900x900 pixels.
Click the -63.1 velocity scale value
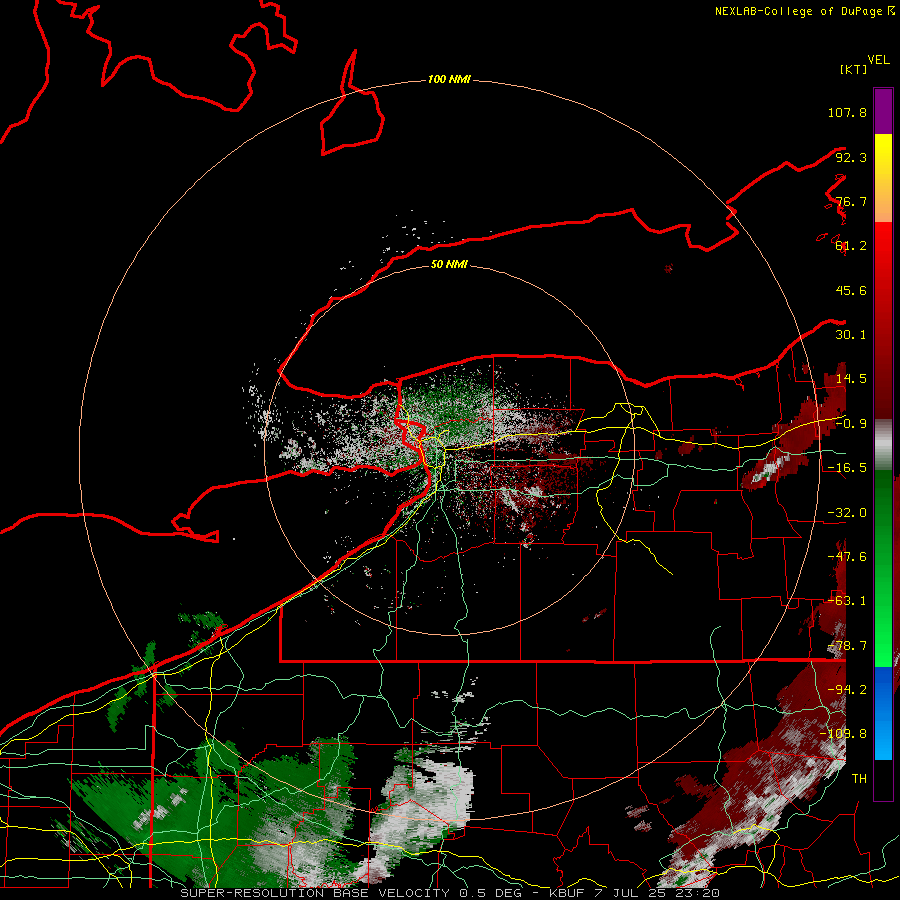point(847,601)
